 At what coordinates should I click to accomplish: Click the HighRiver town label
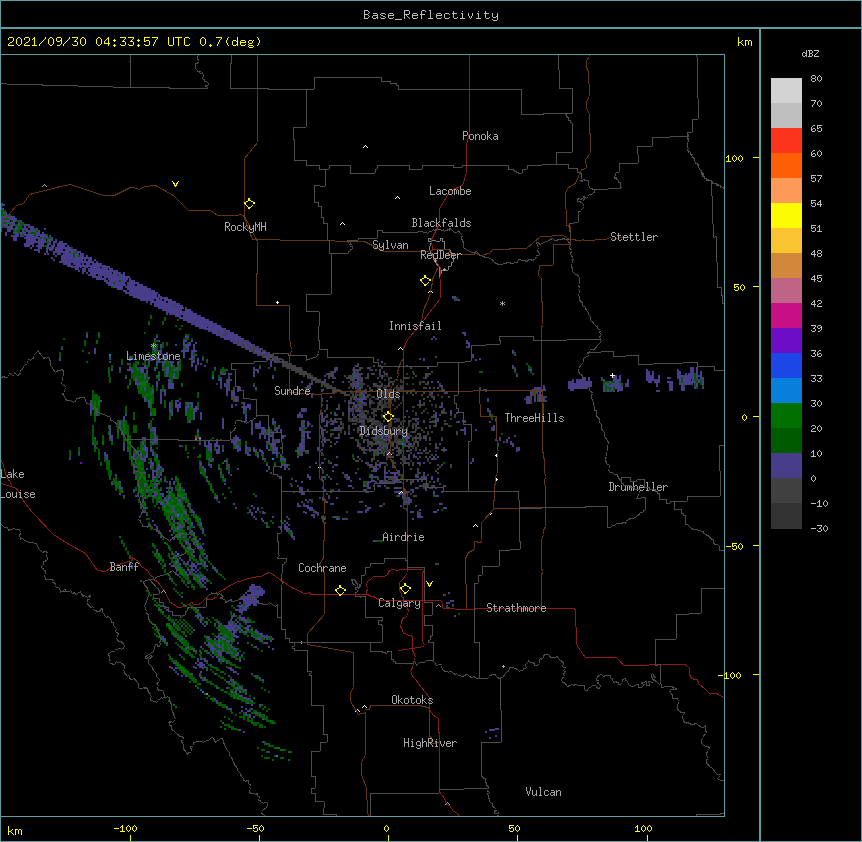tap(430, 743)
